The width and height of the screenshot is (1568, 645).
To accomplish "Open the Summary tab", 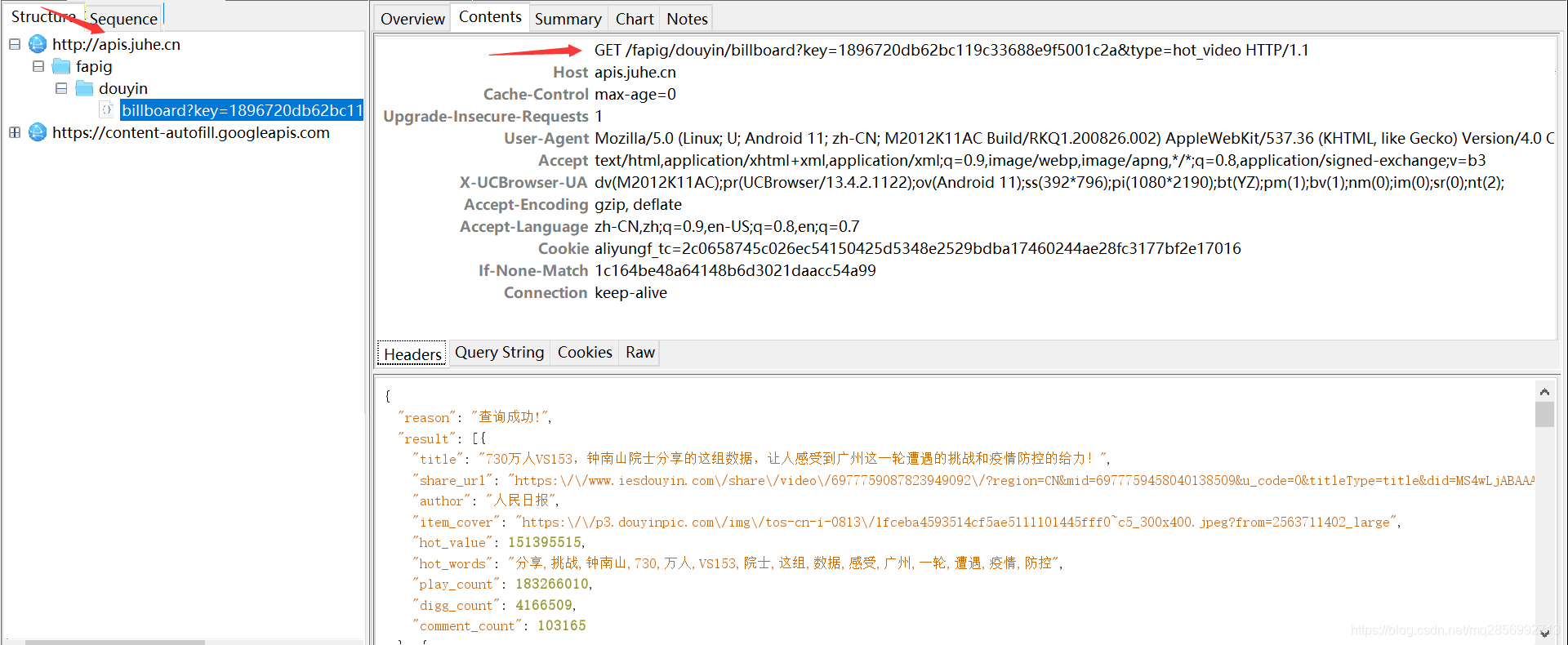I will click(x=568, y=19).
